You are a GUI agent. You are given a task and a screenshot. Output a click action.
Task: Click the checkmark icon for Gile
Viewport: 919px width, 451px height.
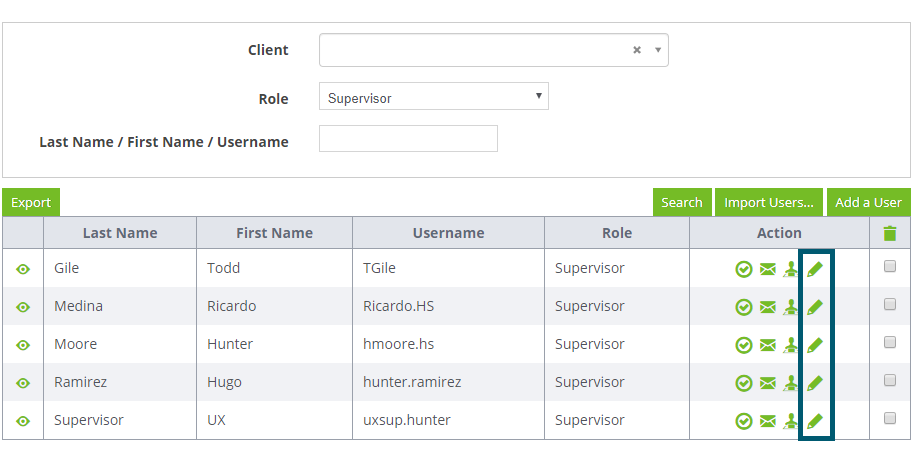pyautogui.click(x=744, y=269)
